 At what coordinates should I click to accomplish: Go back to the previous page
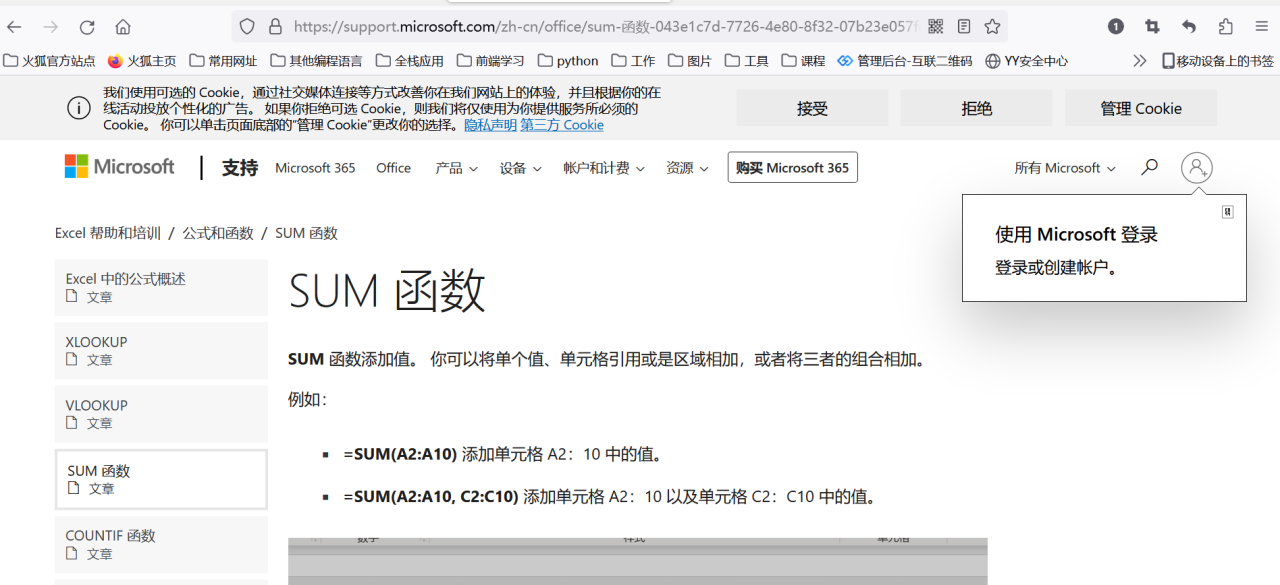pyautogui.click(x=14, y=27)
